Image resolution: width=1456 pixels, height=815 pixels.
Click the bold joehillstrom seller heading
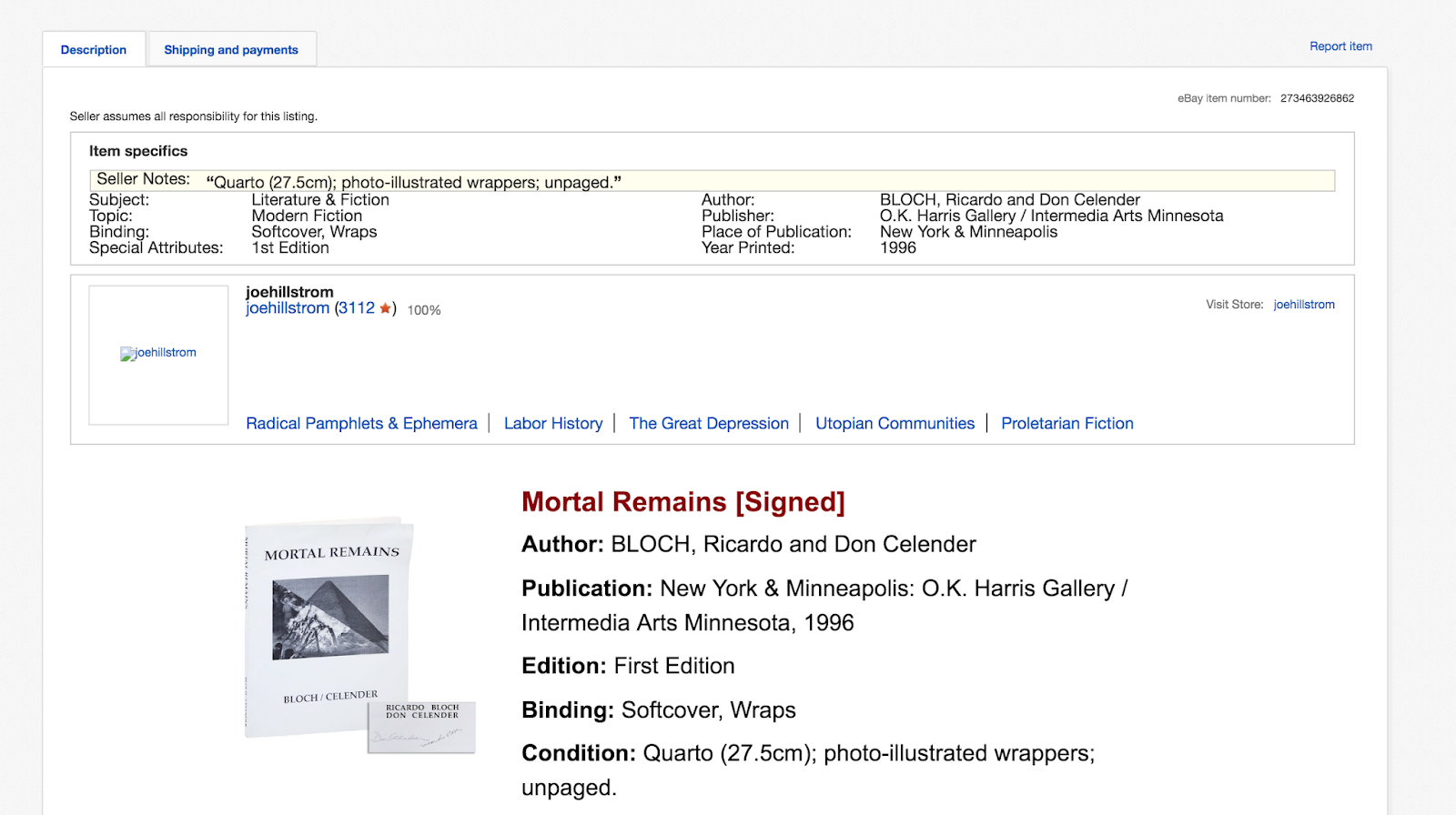tap(289, 292)
